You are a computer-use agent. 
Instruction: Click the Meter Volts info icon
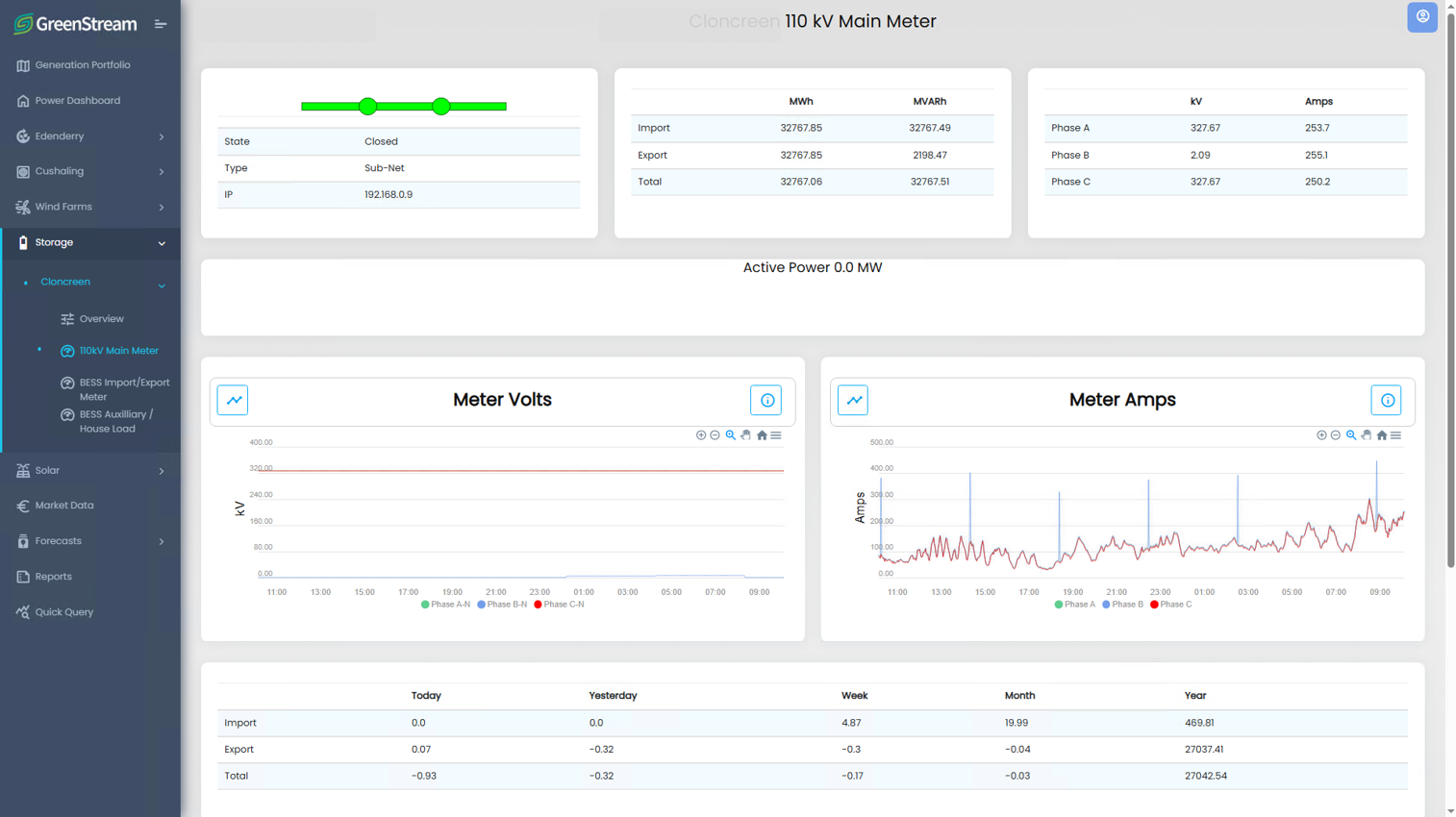766,400
